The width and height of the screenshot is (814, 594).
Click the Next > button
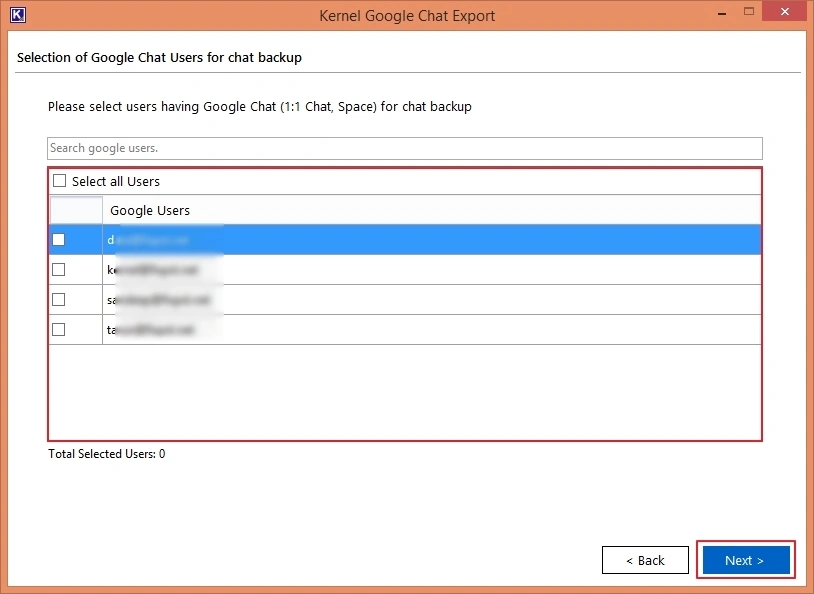click(745, 560)
